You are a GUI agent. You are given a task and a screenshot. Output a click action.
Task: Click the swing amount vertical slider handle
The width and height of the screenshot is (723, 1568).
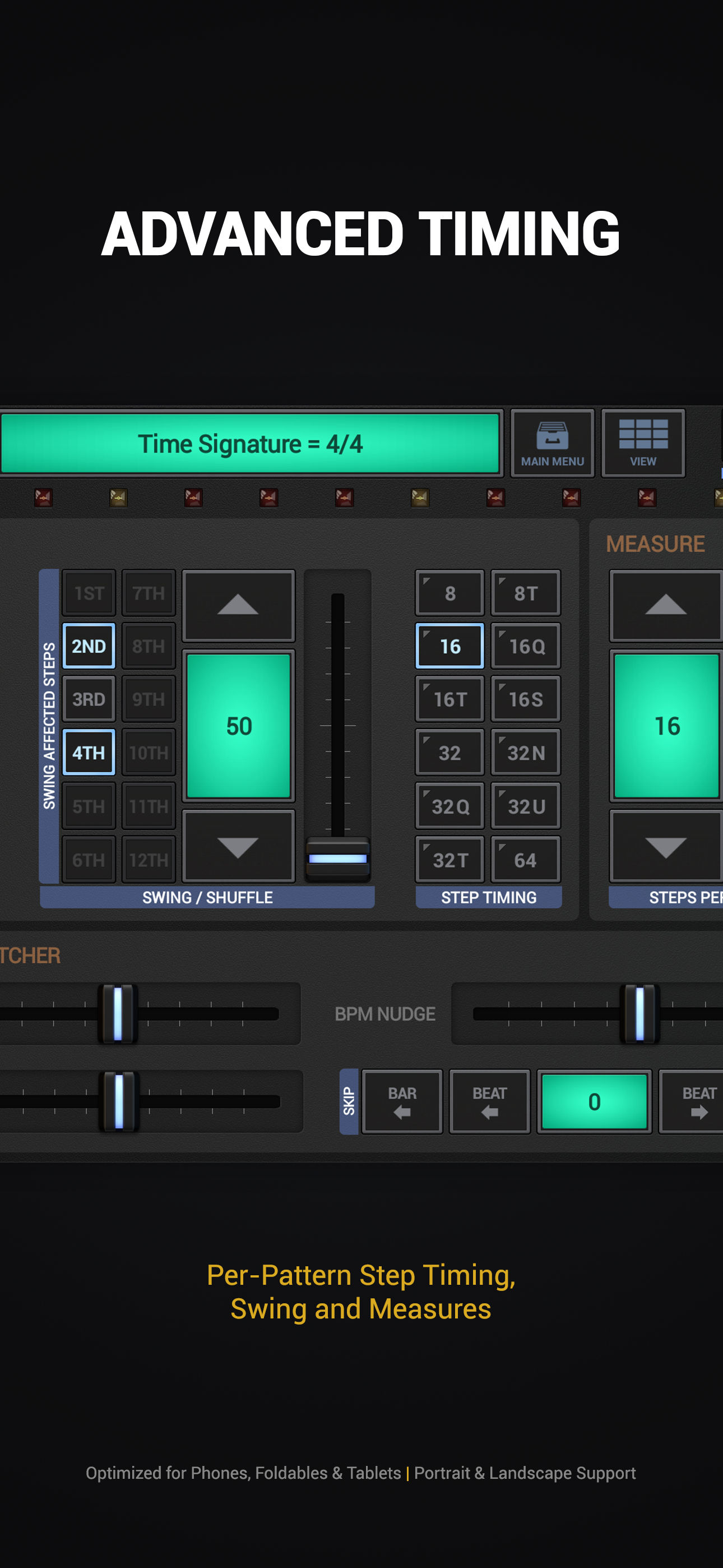pos(338,858)
